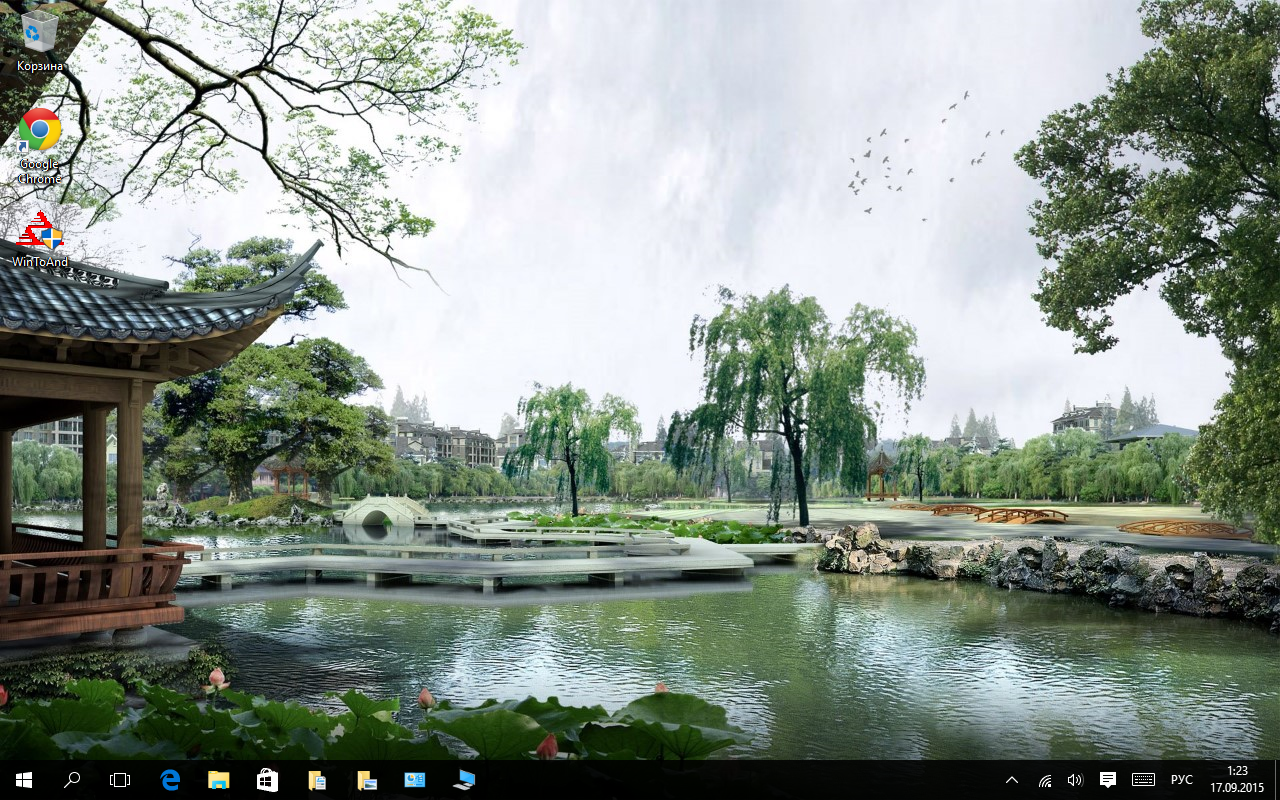This screenshot has width=1280, height=800.
Task: Show hidden system tray icons
Action: point(1012,780)
